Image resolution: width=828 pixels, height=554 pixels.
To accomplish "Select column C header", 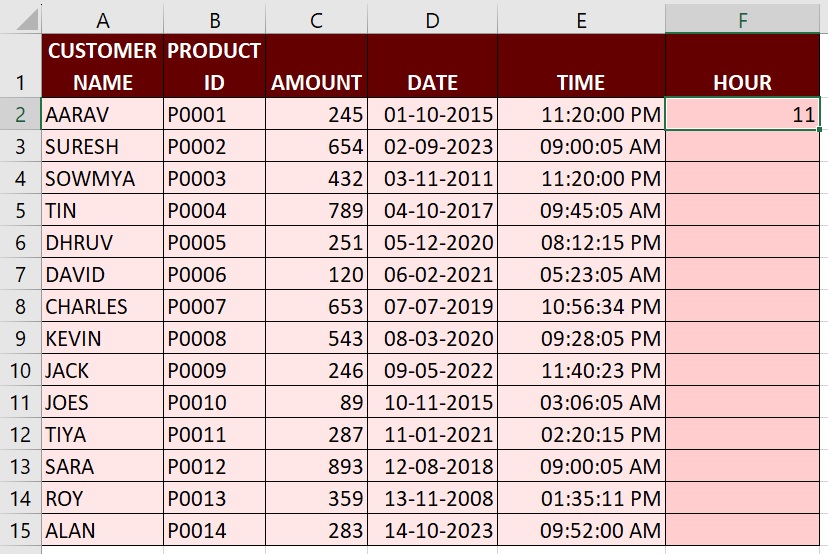I will [x=316, y=17].
